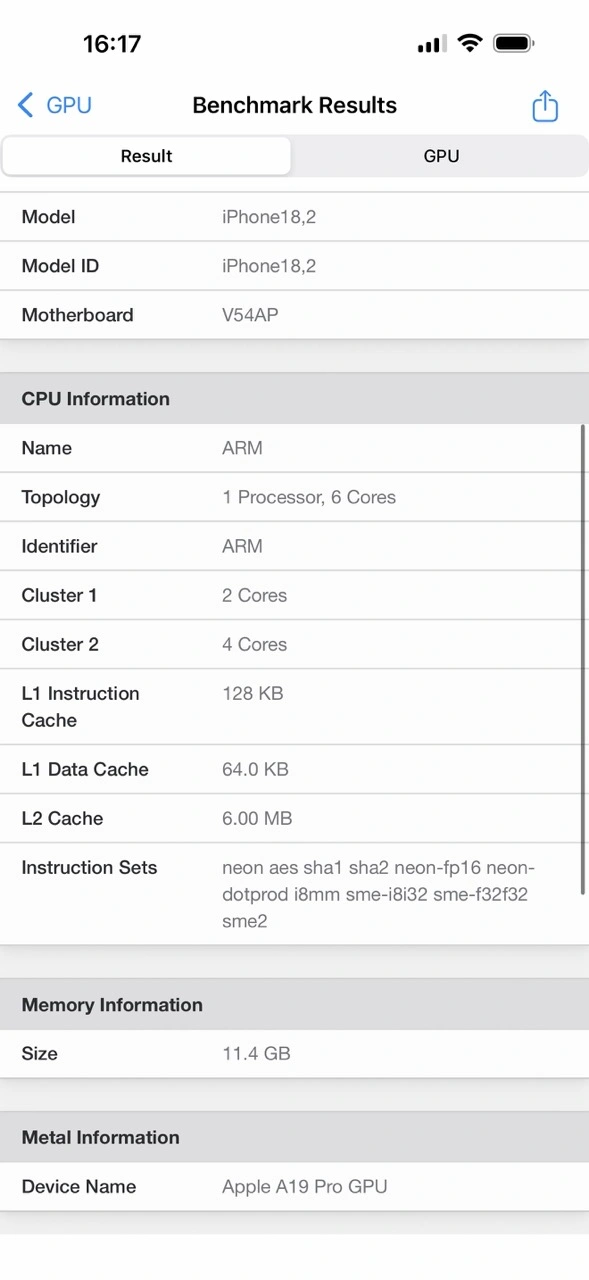Select the Topology row listing 6 Cores
The image size is (589, 1280).
(x=294, y=497)
